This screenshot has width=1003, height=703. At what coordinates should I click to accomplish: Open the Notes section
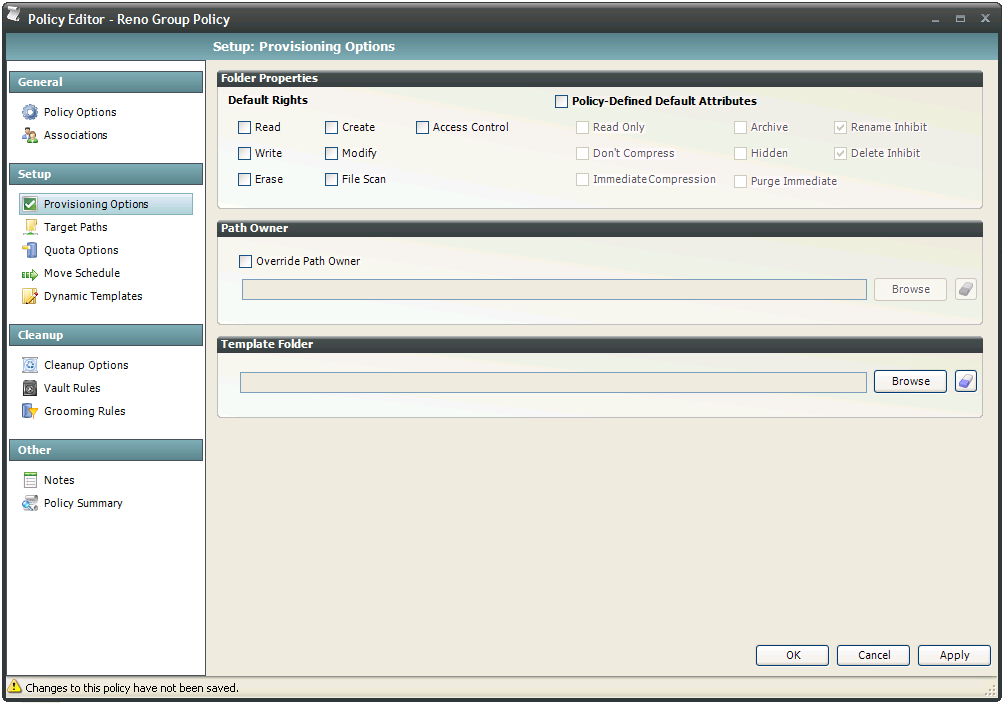click(59, 480)
